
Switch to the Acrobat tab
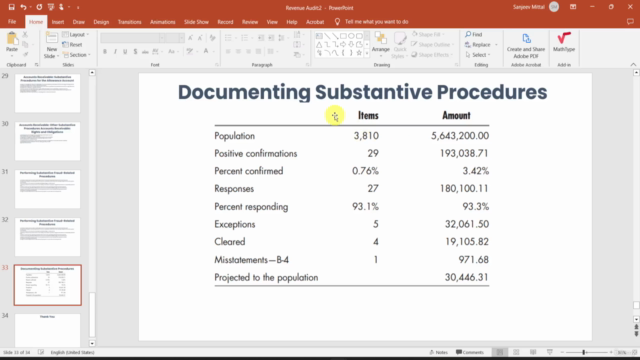pyautogui.click(x=315, y=22)
